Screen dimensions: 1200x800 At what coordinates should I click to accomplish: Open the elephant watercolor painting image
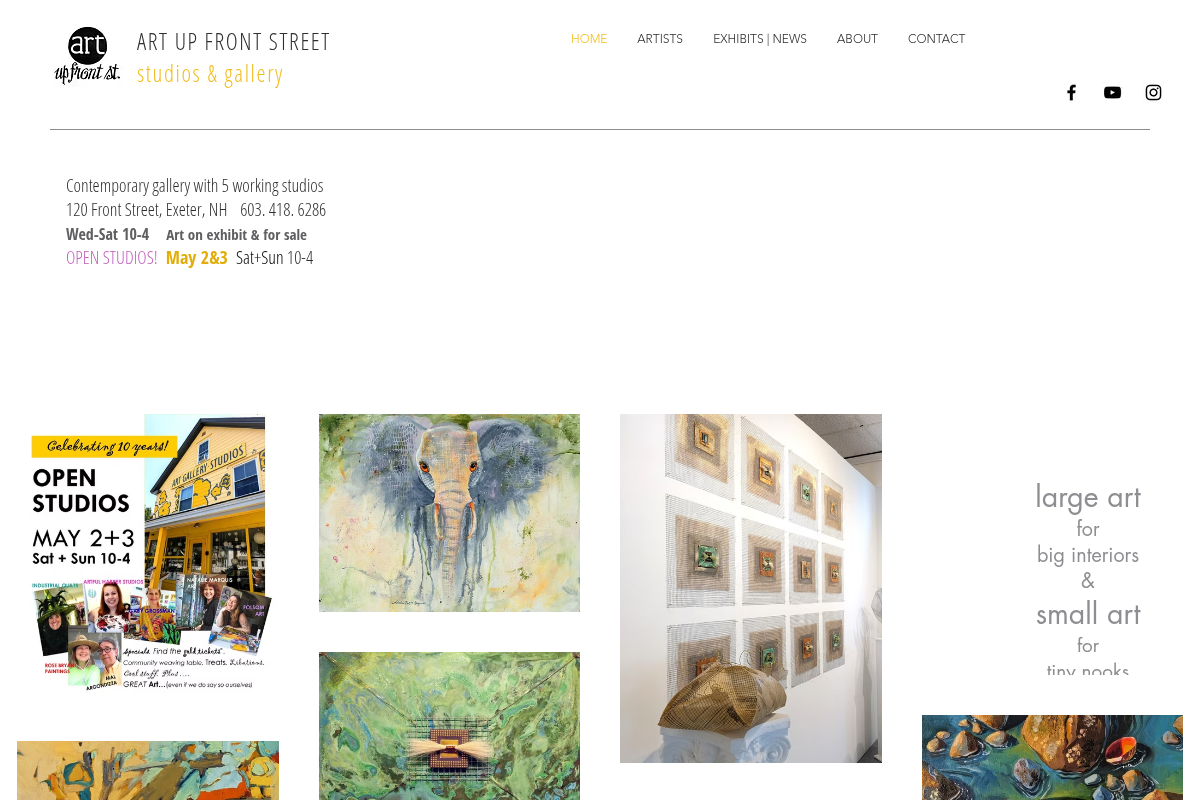(x=449, y=513)
